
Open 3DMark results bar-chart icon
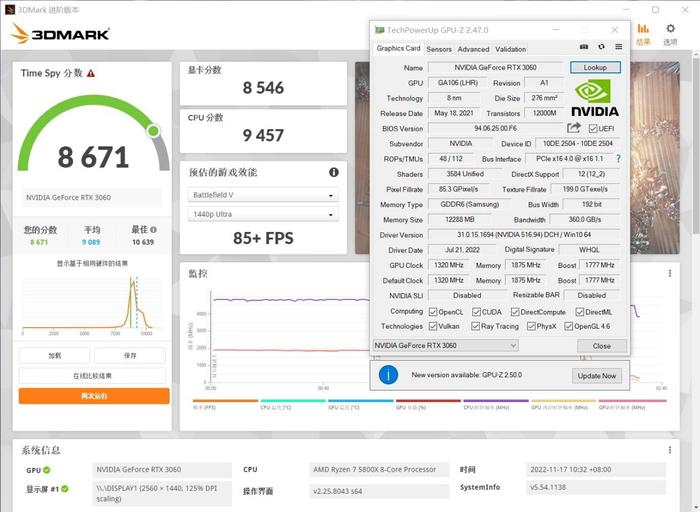click(x=643, y=29)
